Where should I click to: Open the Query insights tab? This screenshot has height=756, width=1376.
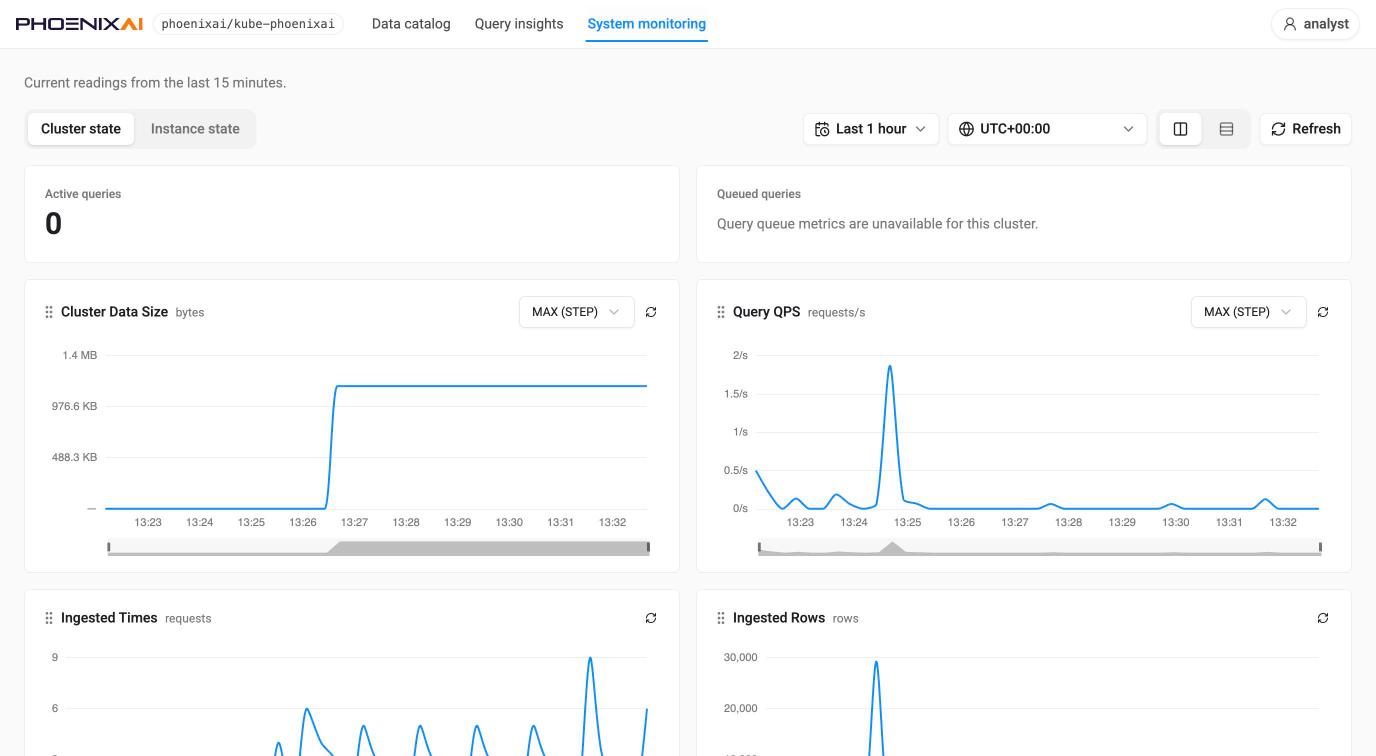519,24
